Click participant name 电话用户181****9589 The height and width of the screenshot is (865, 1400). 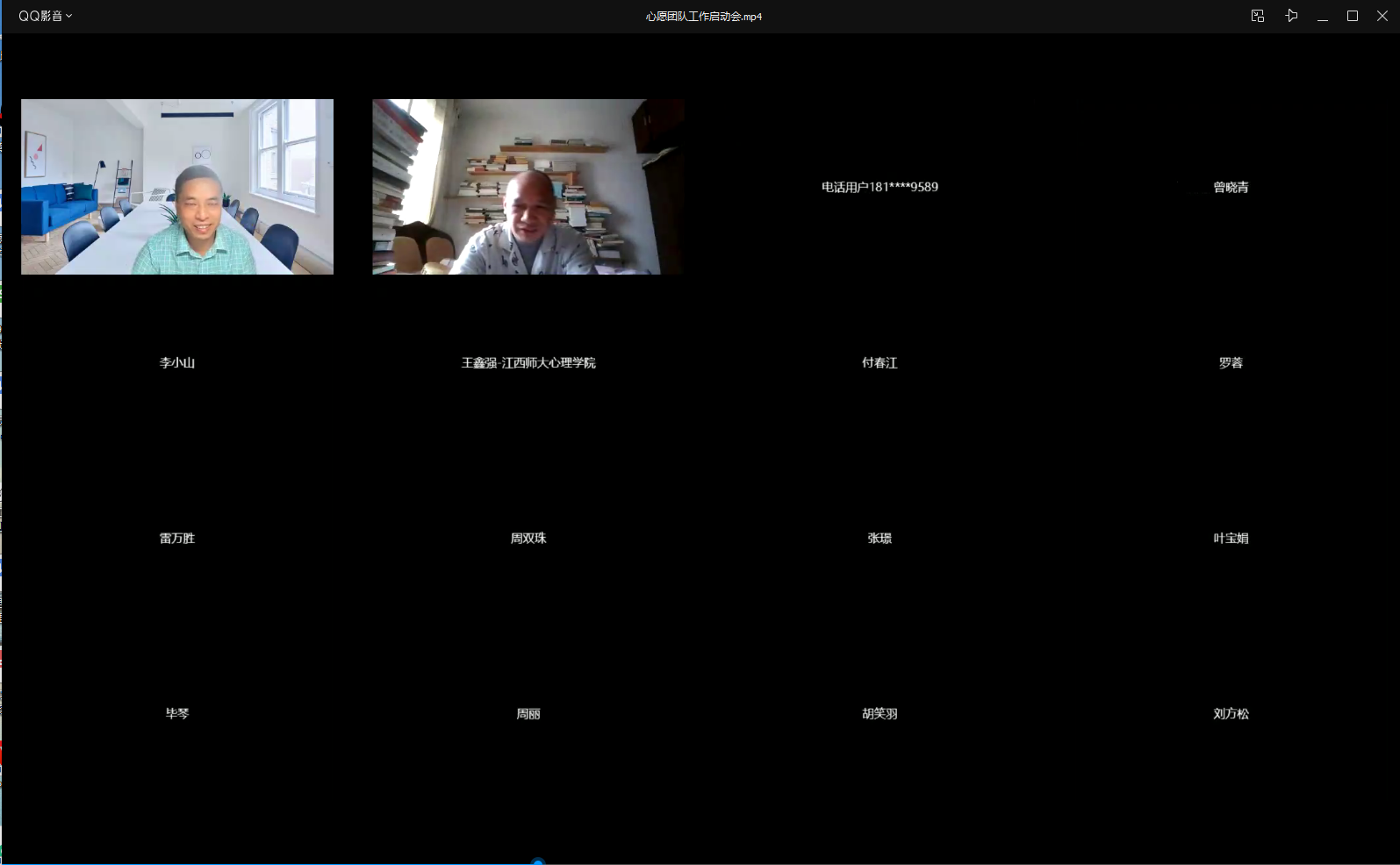[x=879, y=187]
